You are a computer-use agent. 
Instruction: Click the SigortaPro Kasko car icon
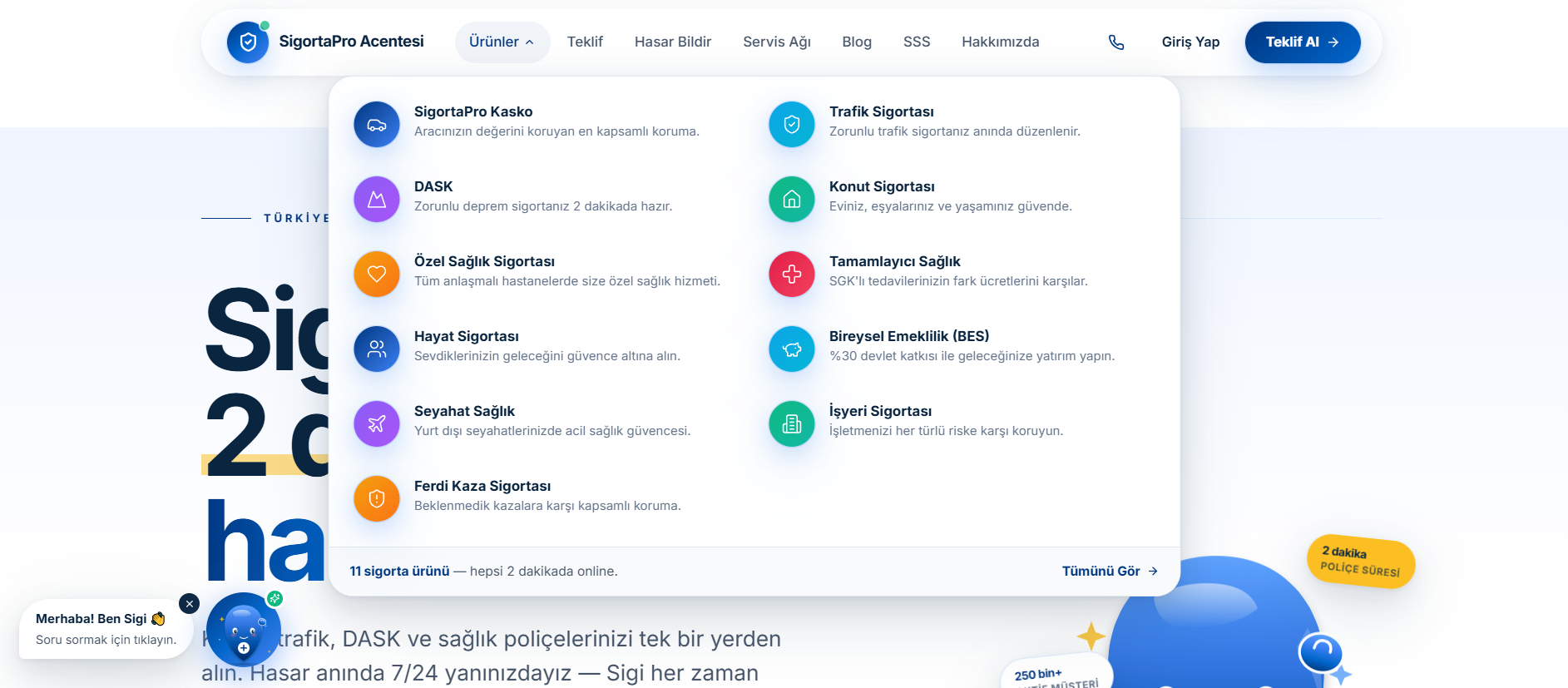[x=377, y=125]
